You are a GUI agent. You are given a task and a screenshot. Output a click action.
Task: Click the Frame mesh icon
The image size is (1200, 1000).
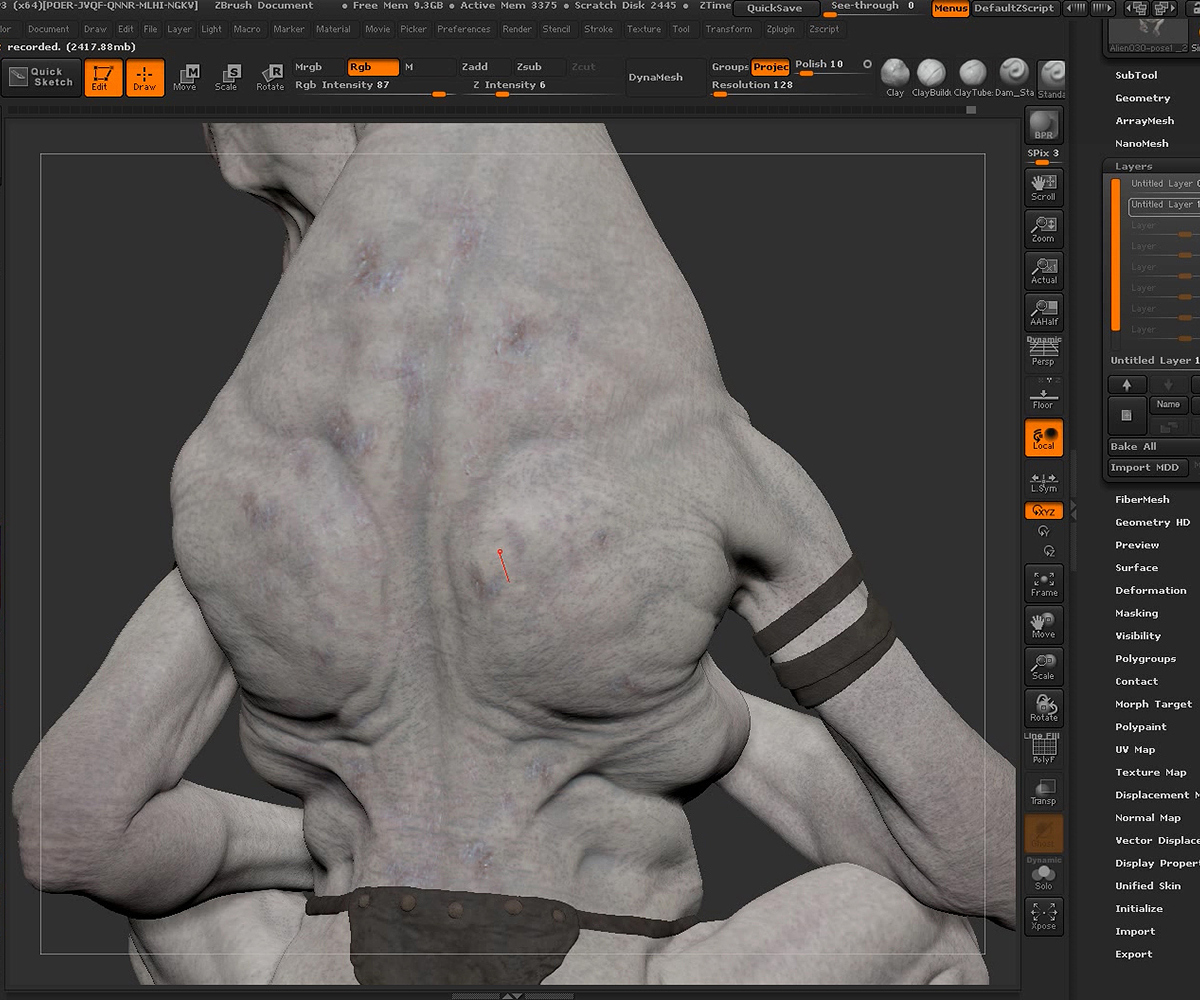(x=1043, y=582)
